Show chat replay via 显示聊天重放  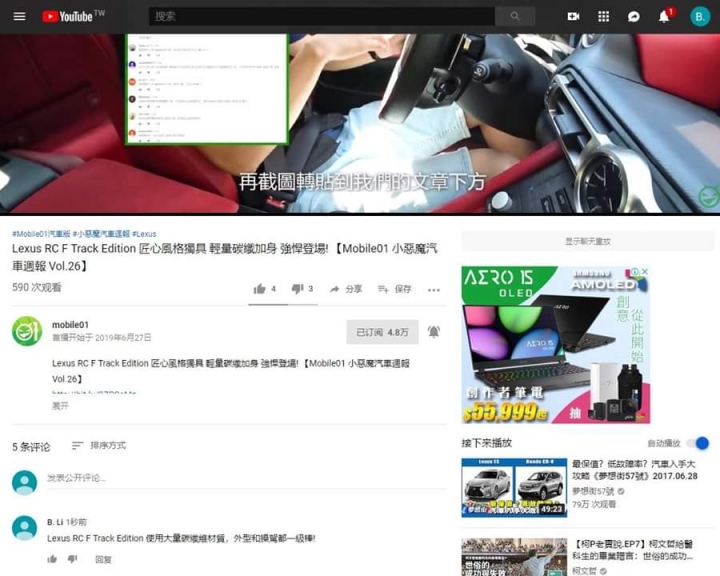pos(588,241)
